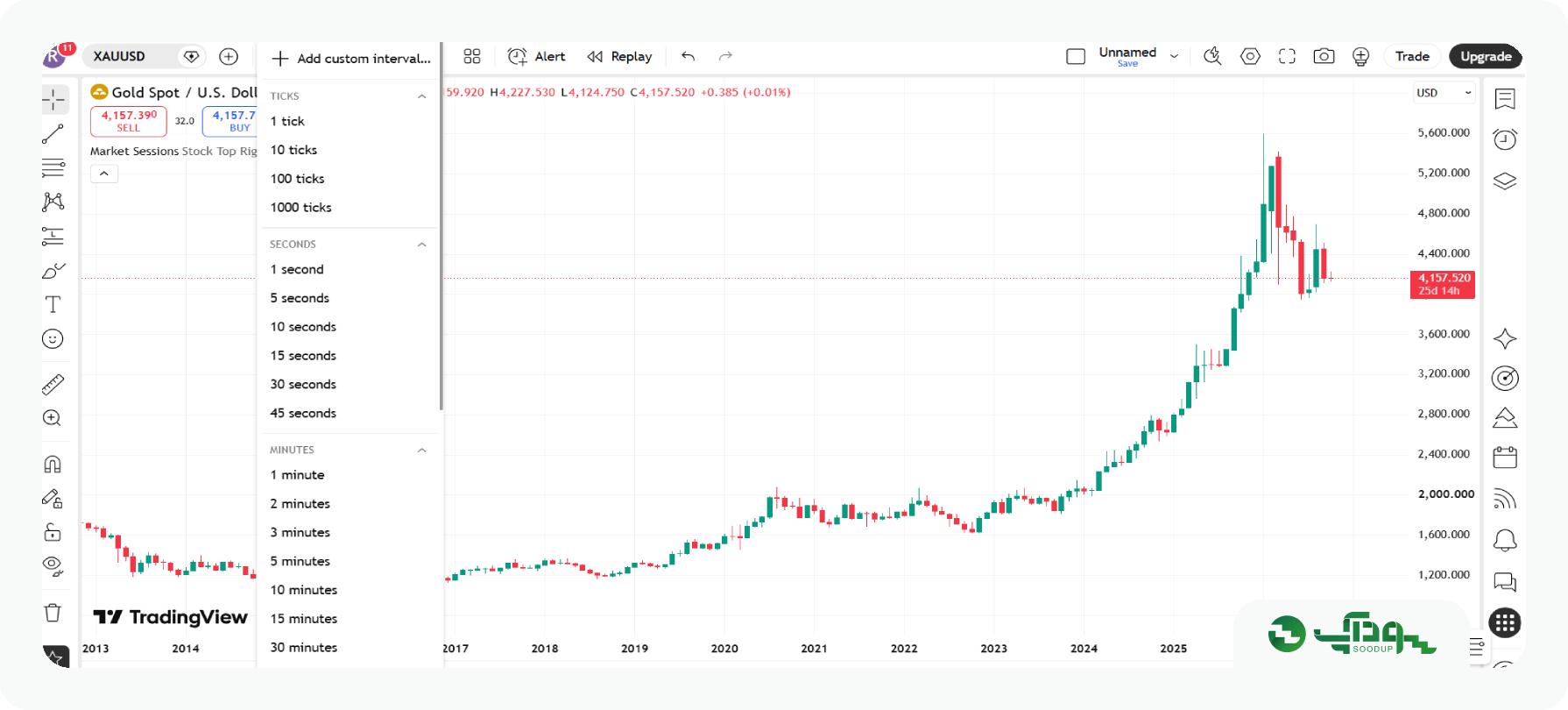Viewport: 1568px width, 710px height.
Task: Select the zoom-in magnifier tool
Action: (53, 418)
